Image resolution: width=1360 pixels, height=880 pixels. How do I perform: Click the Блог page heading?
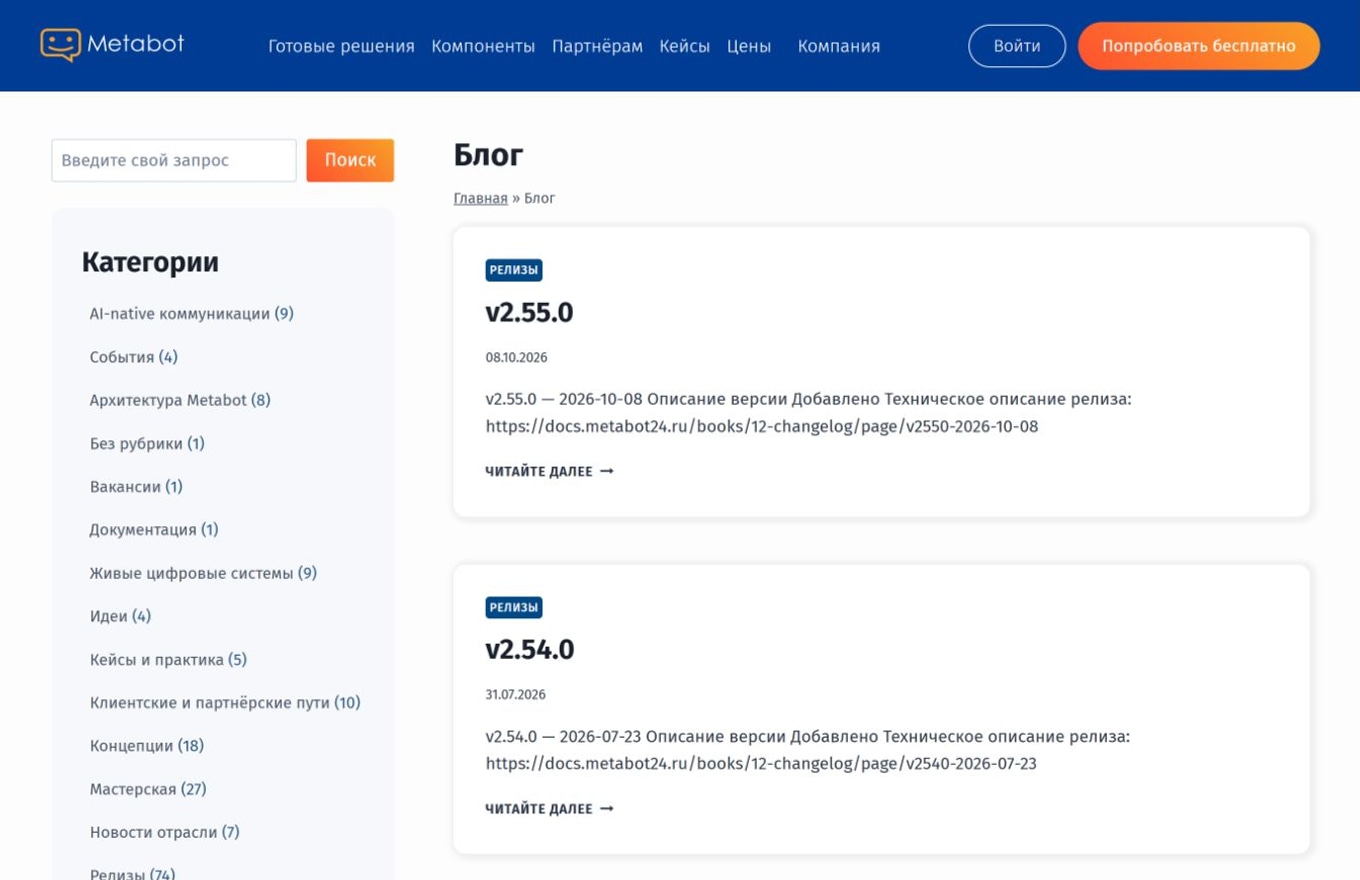[x=489, y=155]
